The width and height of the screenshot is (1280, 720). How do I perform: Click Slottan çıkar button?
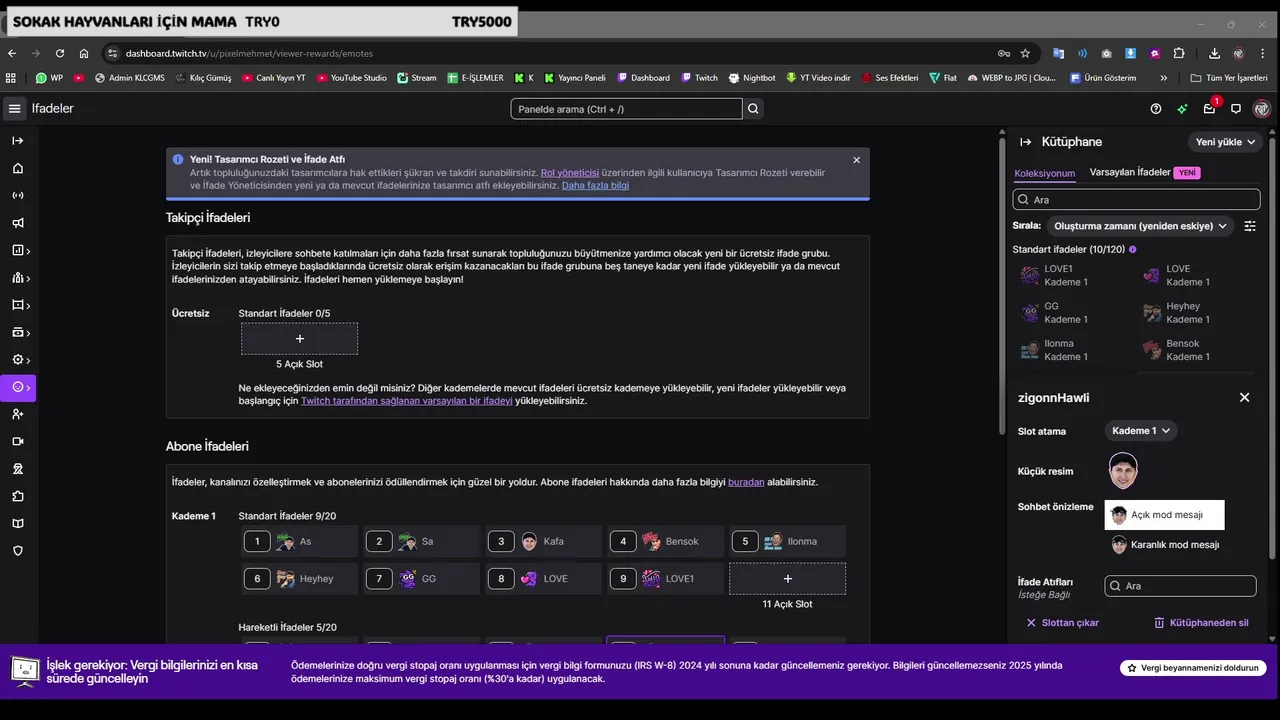click(x=1062, y=622)
